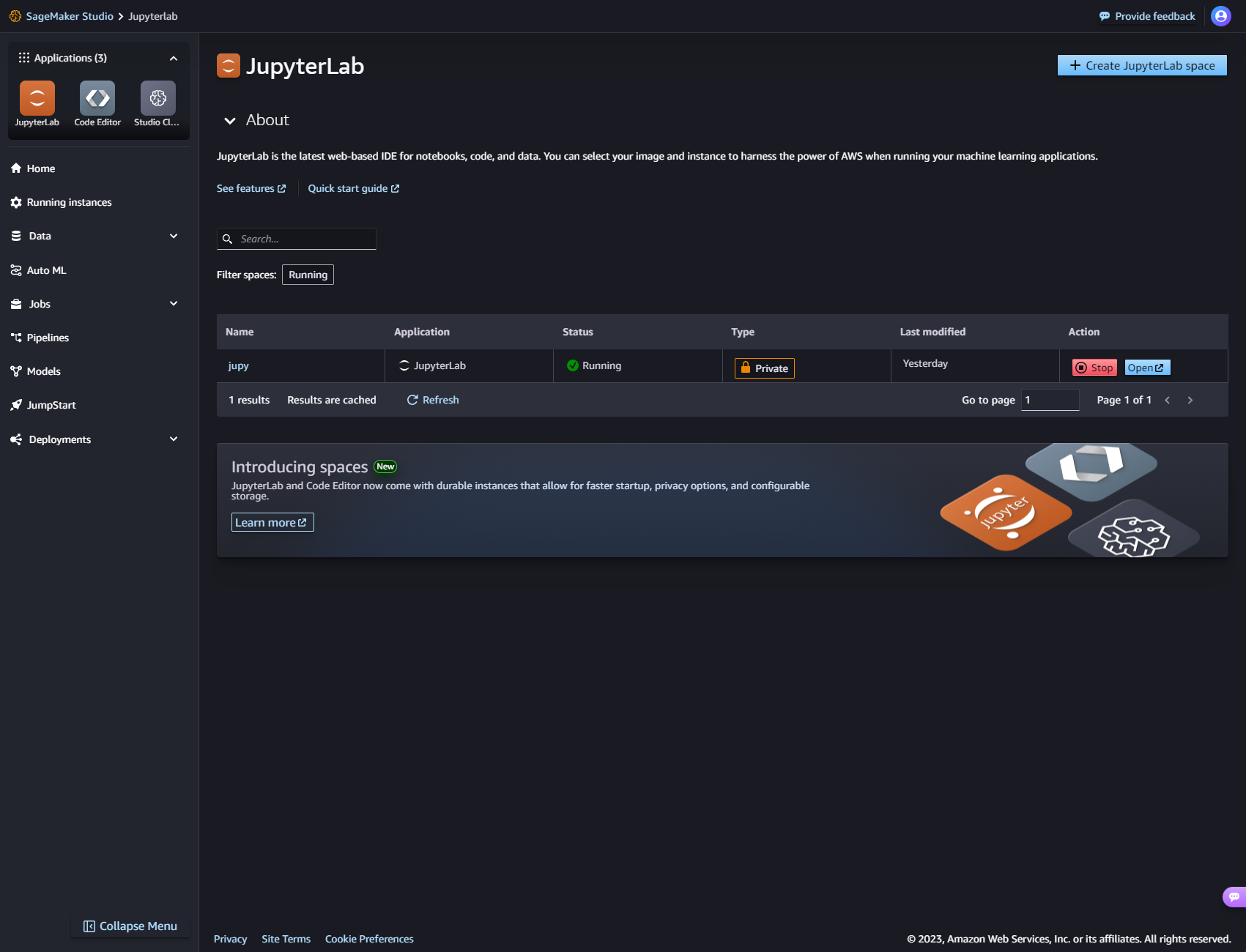Sort by the Name column header
Image resolution: width=1246 pixels, height=952 pixels.
240,332
